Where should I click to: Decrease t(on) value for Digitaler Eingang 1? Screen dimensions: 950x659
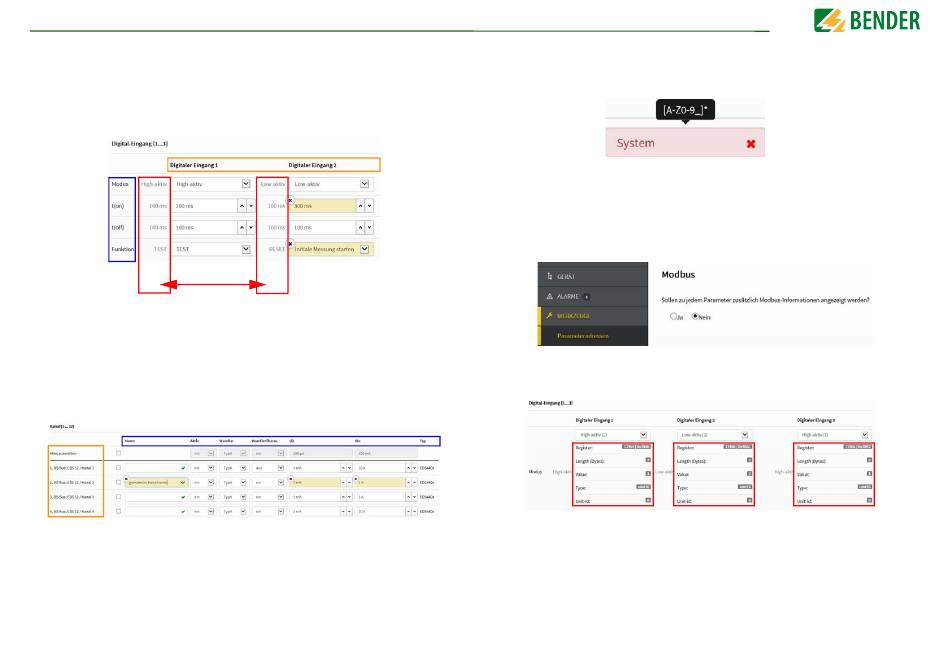point(251,206)
